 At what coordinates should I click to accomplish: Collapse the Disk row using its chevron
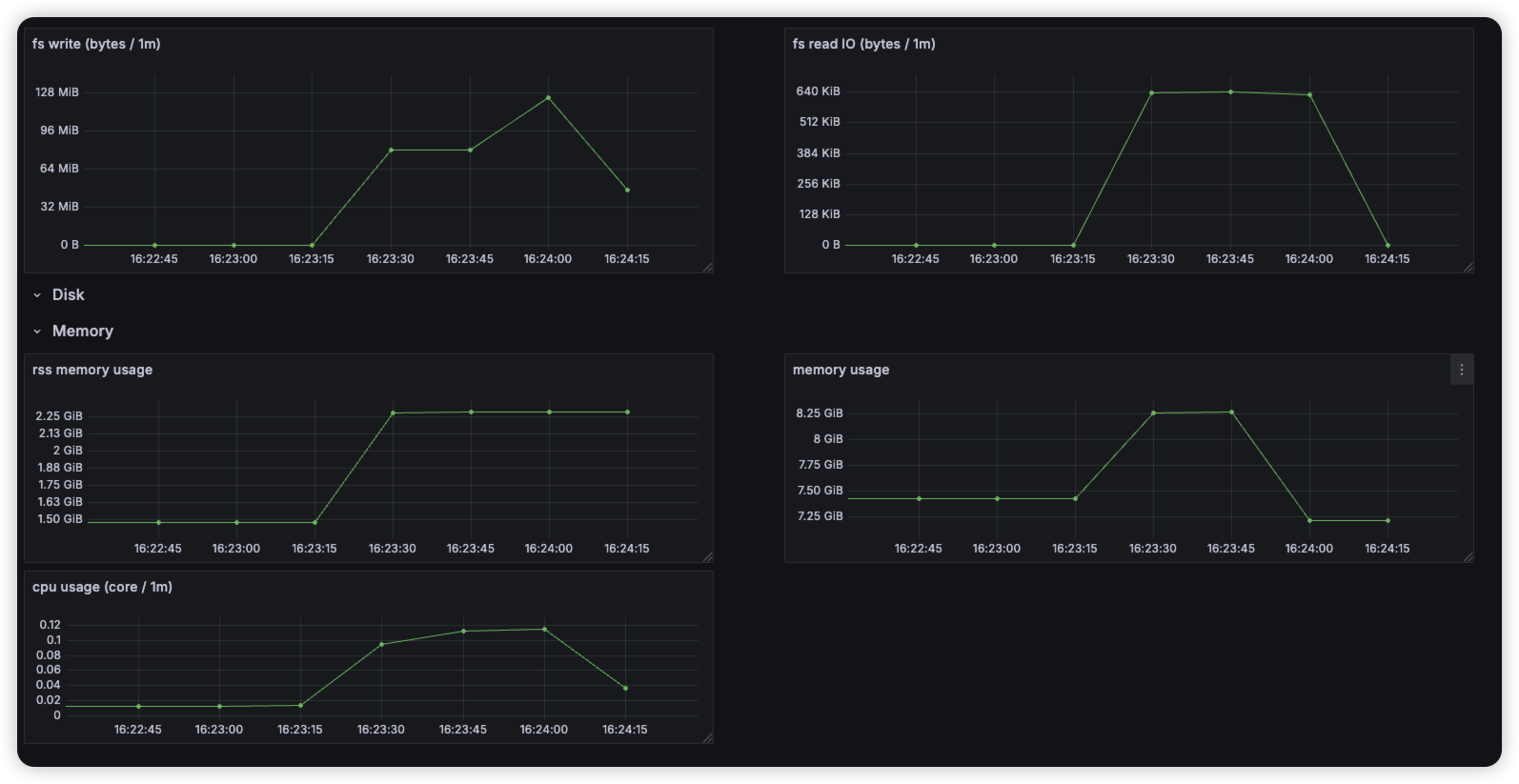37,295
